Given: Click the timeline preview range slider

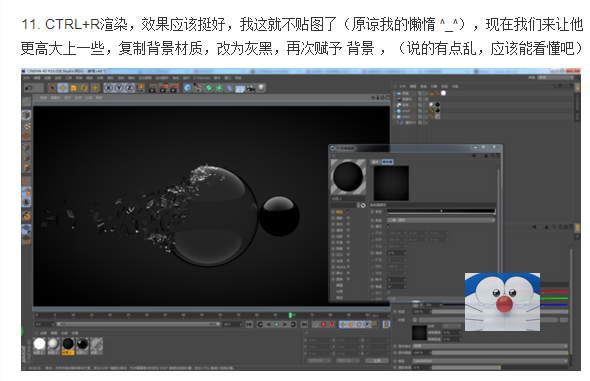Looking at the screenshot, I should pyautogui.click(x=138, y=324).
